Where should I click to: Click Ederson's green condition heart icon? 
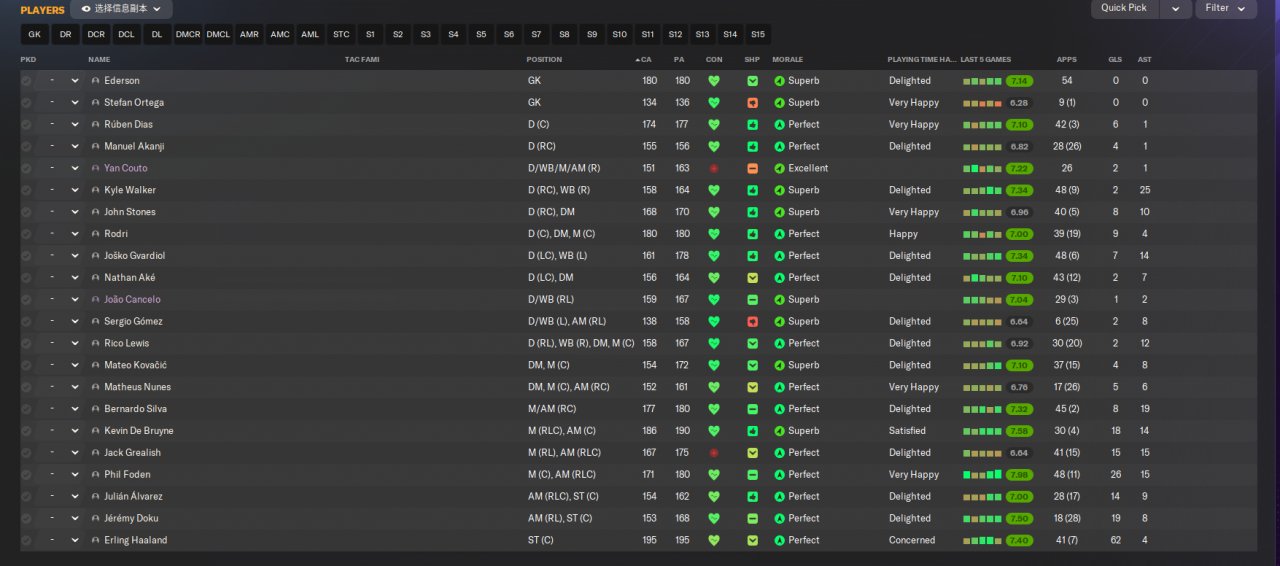(x=714, y=81)
